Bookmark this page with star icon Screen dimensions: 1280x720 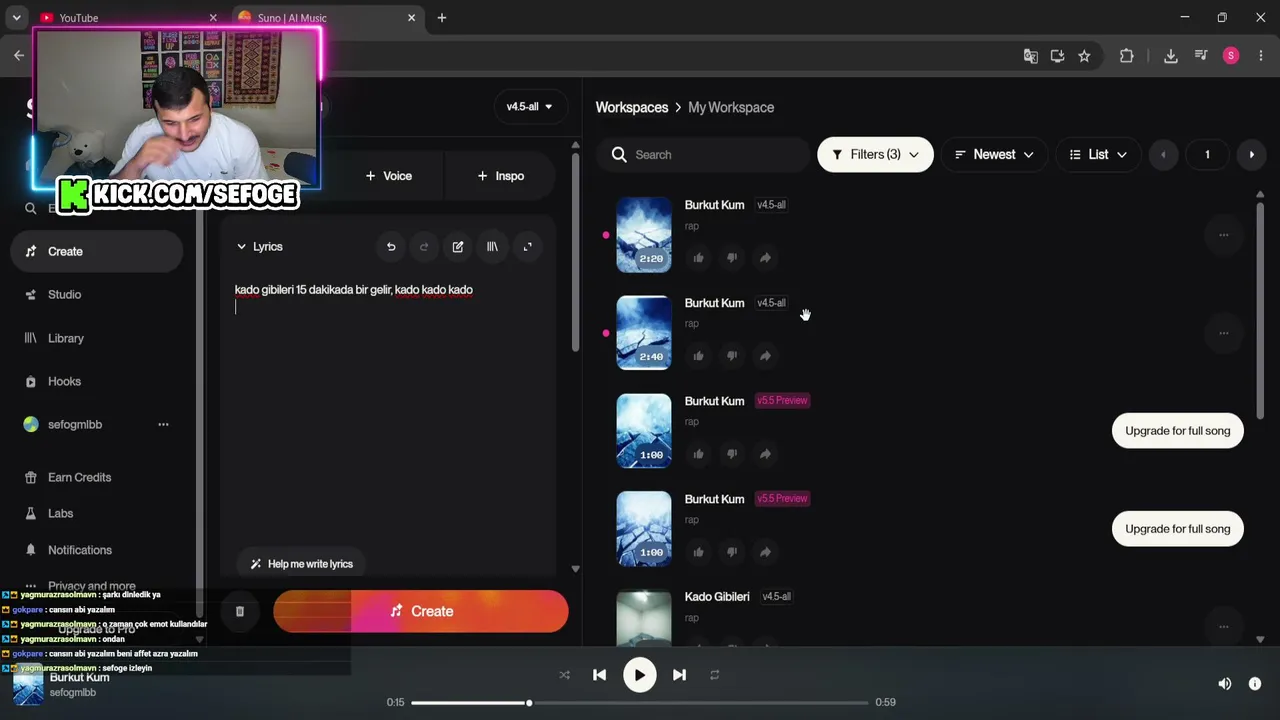1084,56
